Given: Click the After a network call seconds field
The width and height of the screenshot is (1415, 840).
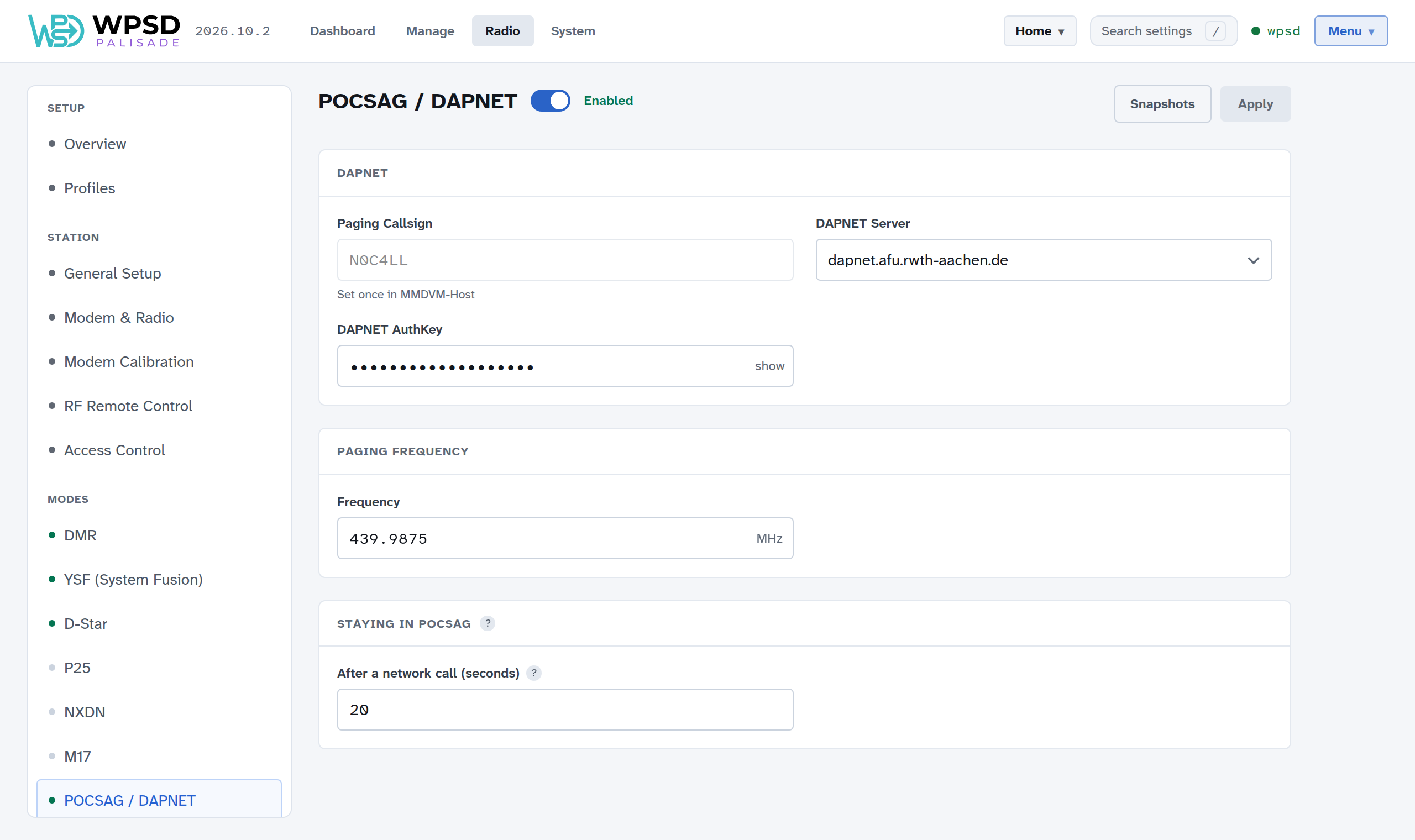Looking at the screenshot, I should coord(565,710).
